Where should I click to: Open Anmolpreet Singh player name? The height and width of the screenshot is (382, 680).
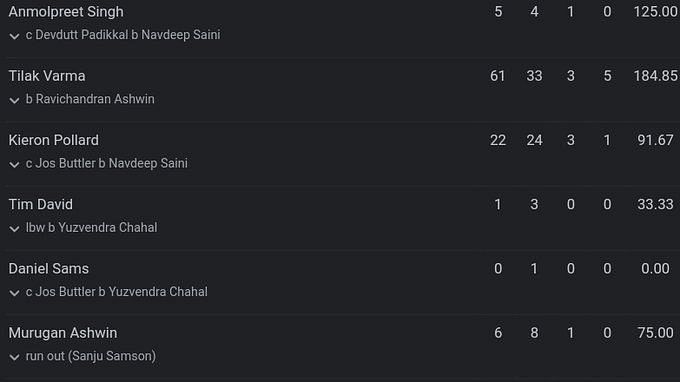click(66, 12)
